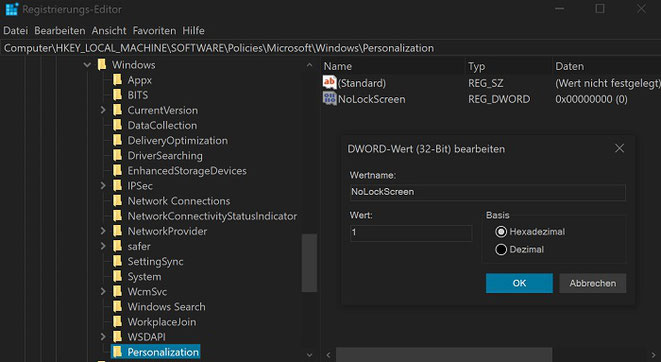
Task: Click the IPSec folder icon
Action: (118, 185)
